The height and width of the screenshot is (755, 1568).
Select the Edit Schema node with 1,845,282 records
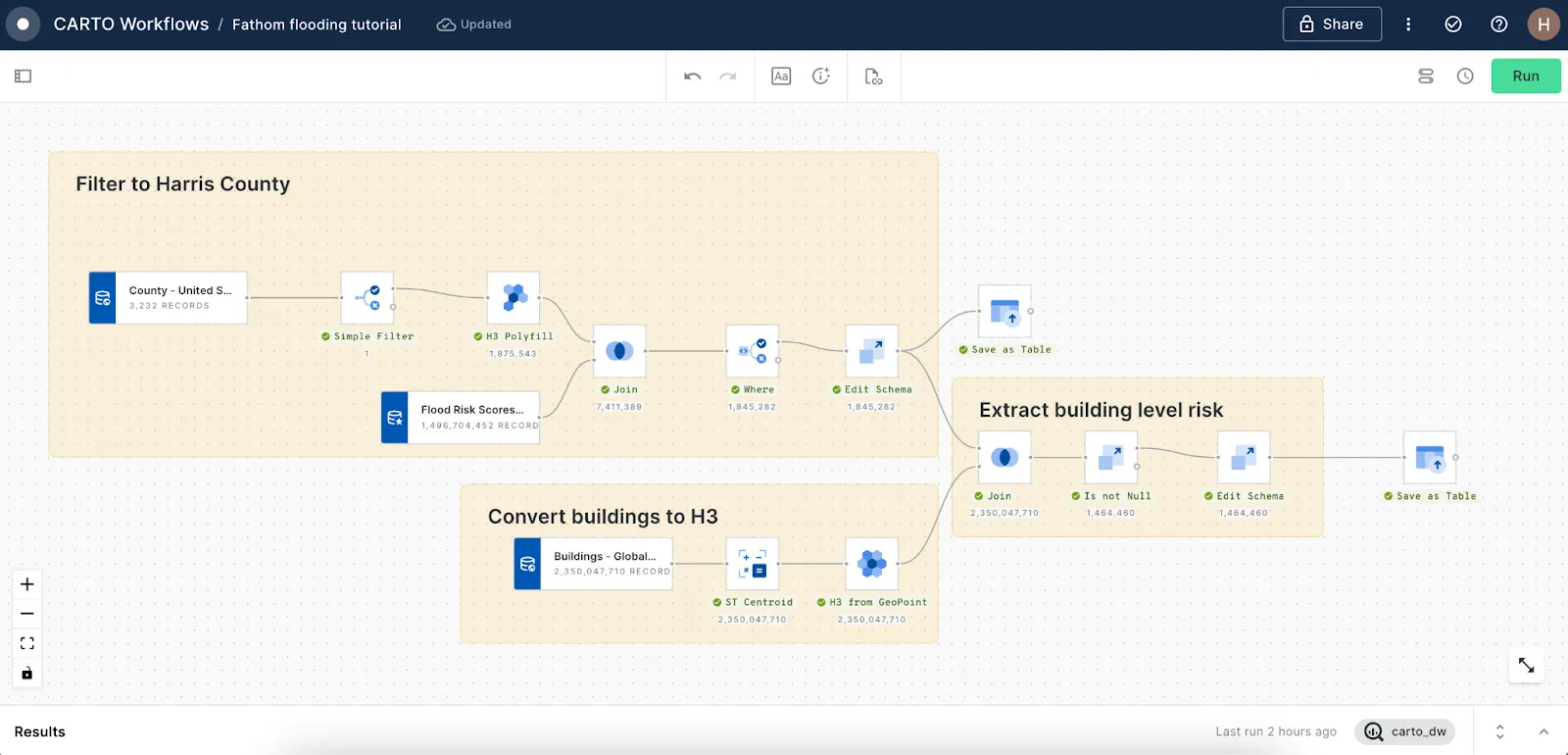(x=872, y=351)
